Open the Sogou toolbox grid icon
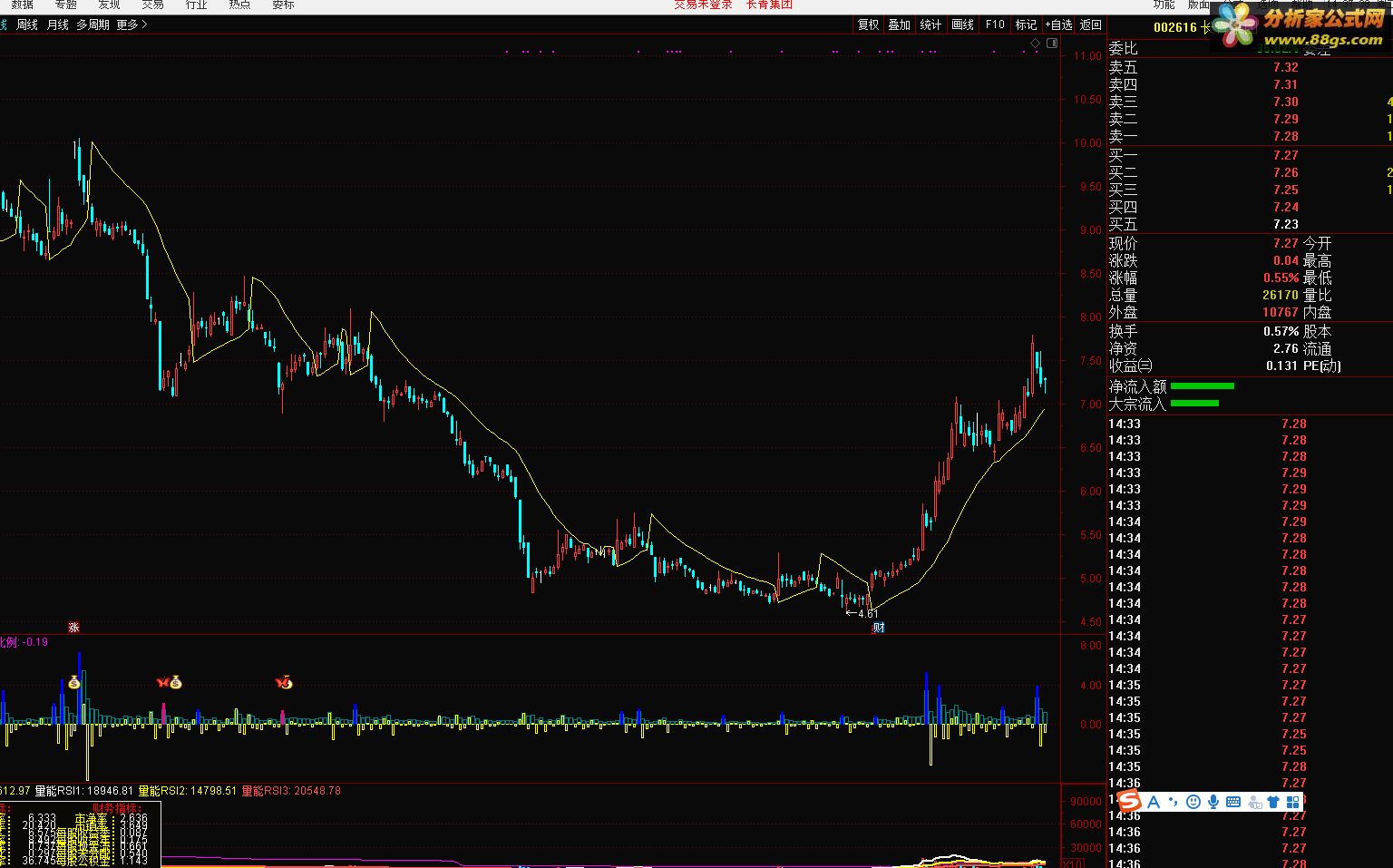Image resolution: width=1393 pixels, height=868 pixels. 1292,802
